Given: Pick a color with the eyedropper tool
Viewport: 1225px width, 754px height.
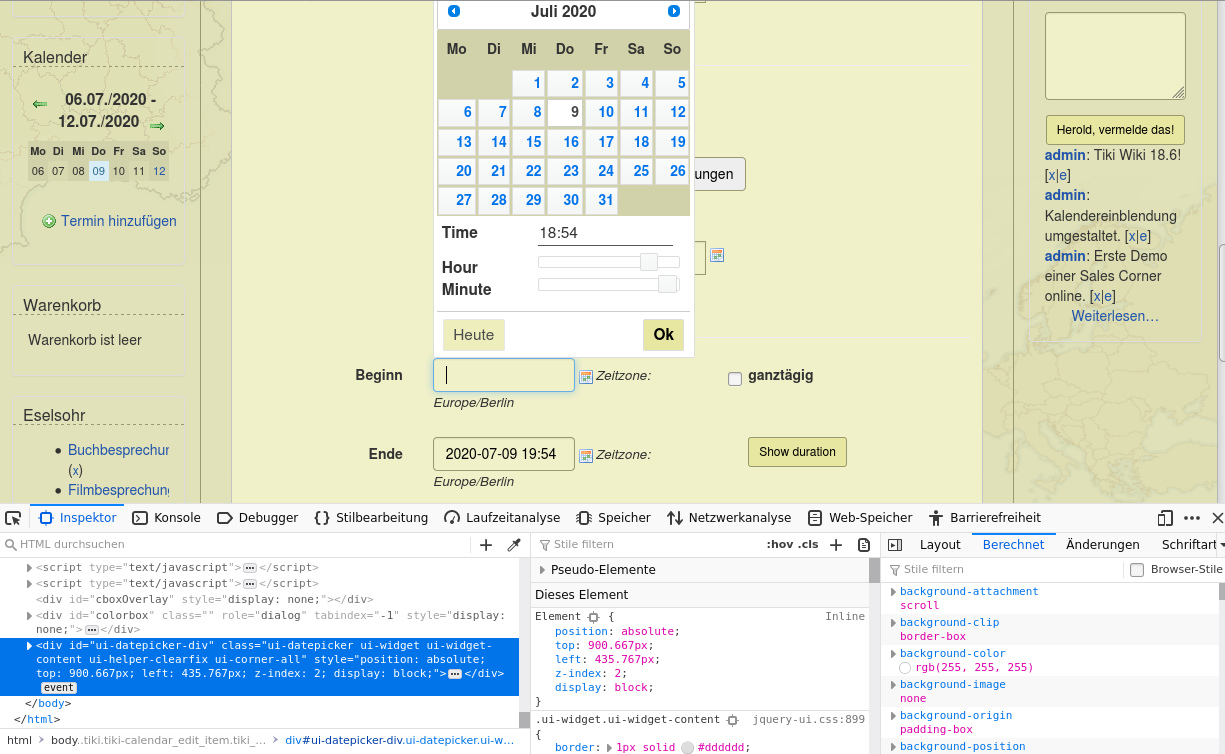Looking at the screenshot, I should (x=514, y=545).
